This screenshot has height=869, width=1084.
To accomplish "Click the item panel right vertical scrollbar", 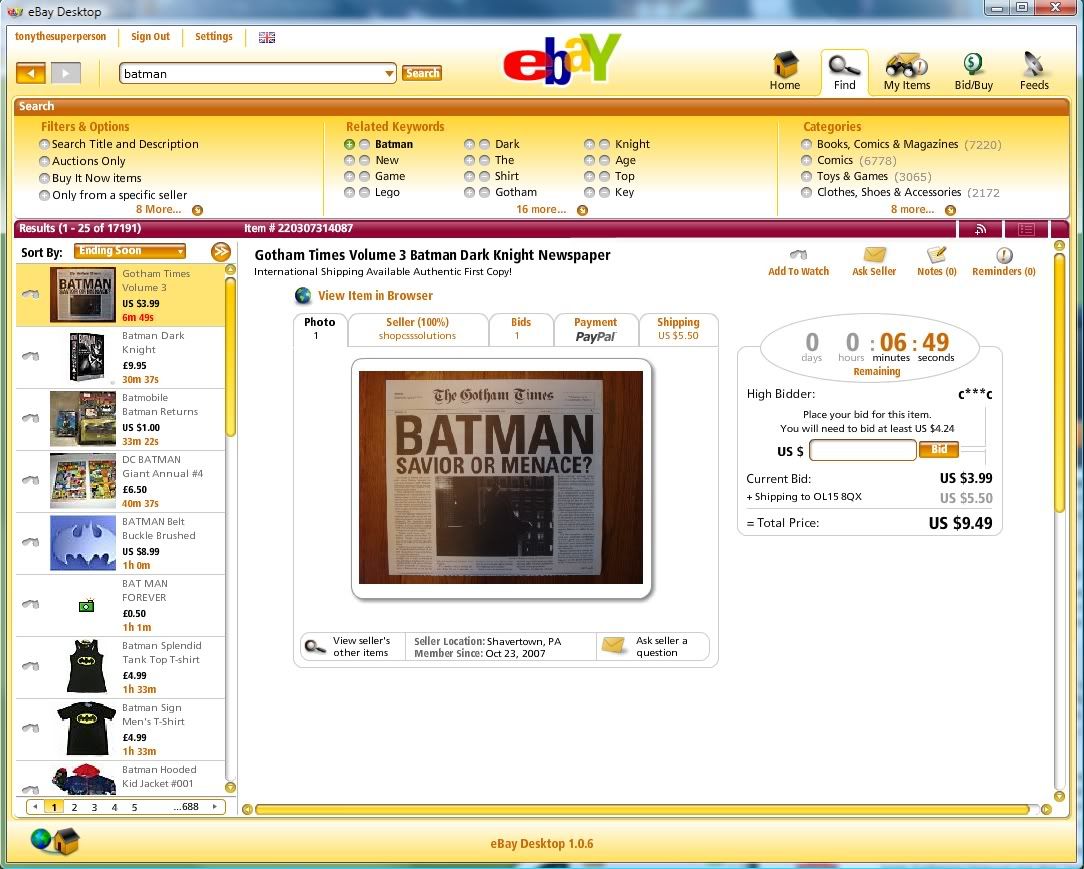I will tap(1059, 384).
